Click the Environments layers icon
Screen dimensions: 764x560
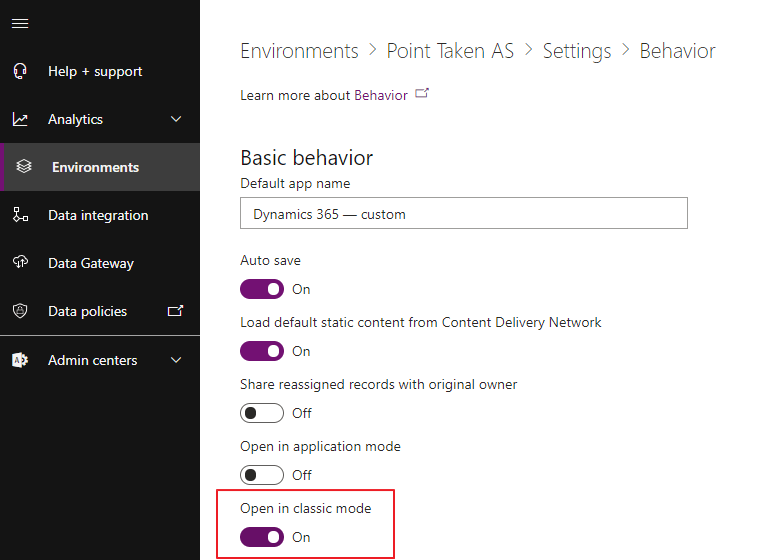[x=24, y=167]
